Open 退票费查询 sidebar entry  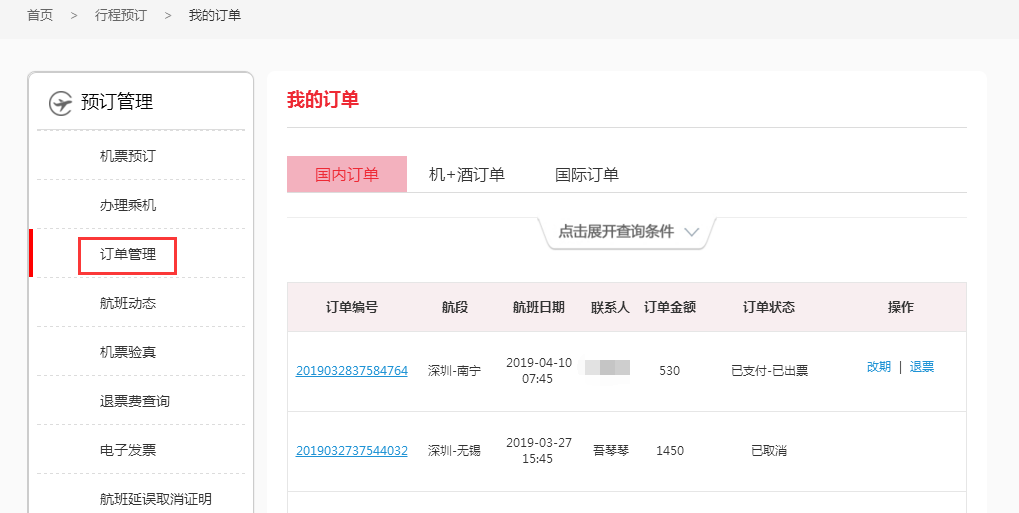click(135, 401)
